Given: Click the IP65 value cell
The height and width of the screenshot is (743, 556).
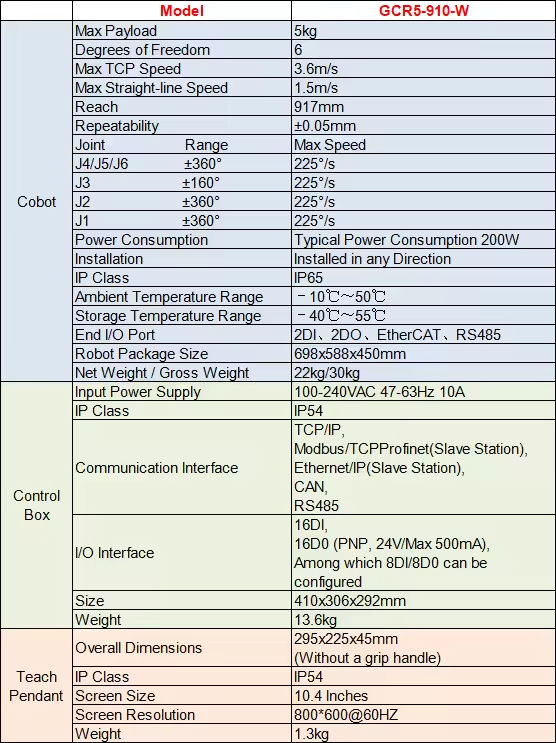Looking at the screenshot, I should pos(423,278).
